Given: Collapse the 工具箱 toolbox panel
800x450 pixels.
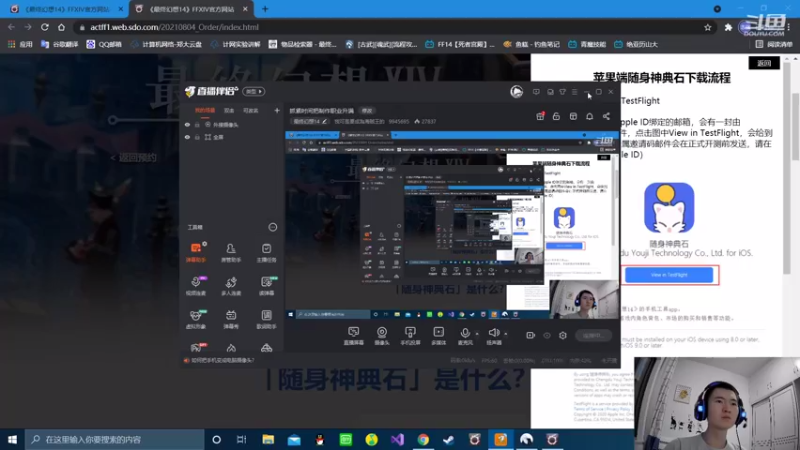Looking at the screenshot, I should (272, 227).
